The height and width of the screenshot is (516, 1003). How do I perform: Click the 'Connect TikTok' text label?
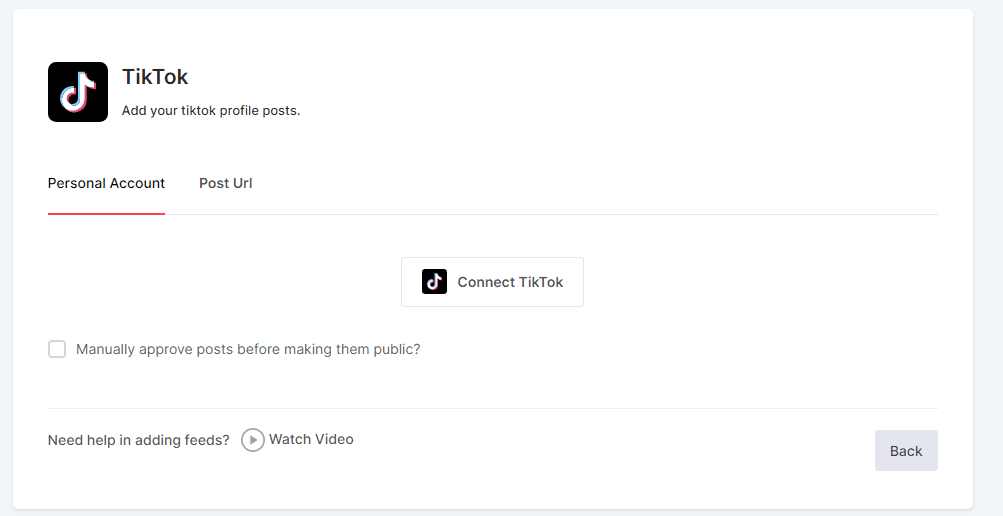510,282
